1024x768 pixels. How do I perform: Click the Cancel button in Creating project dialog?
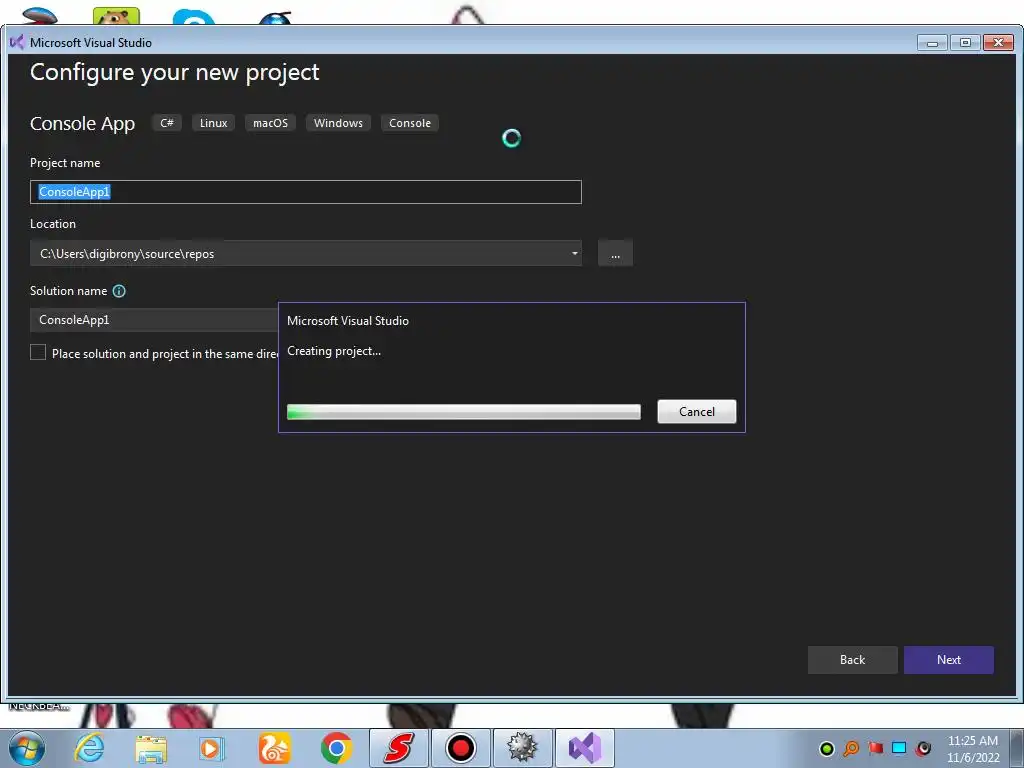coord(696,411)
